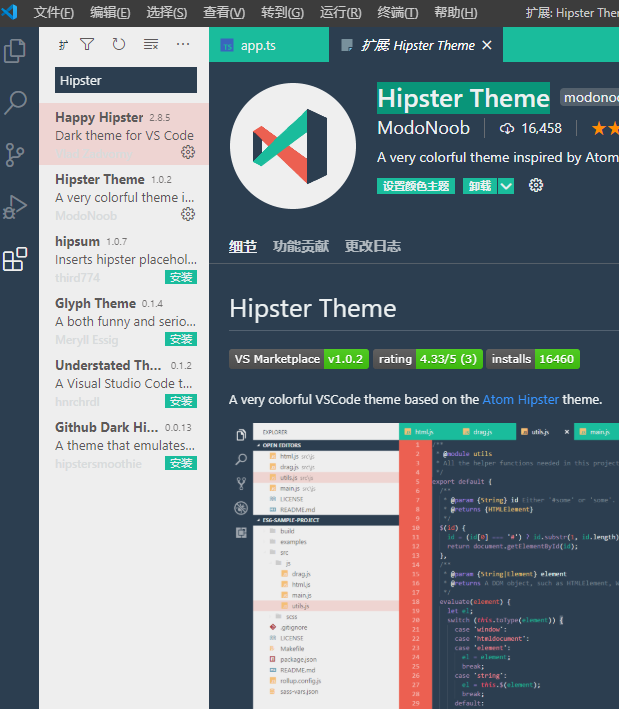Open the 编辑(E) menu
619x709 pixels.
pos(110,12)
